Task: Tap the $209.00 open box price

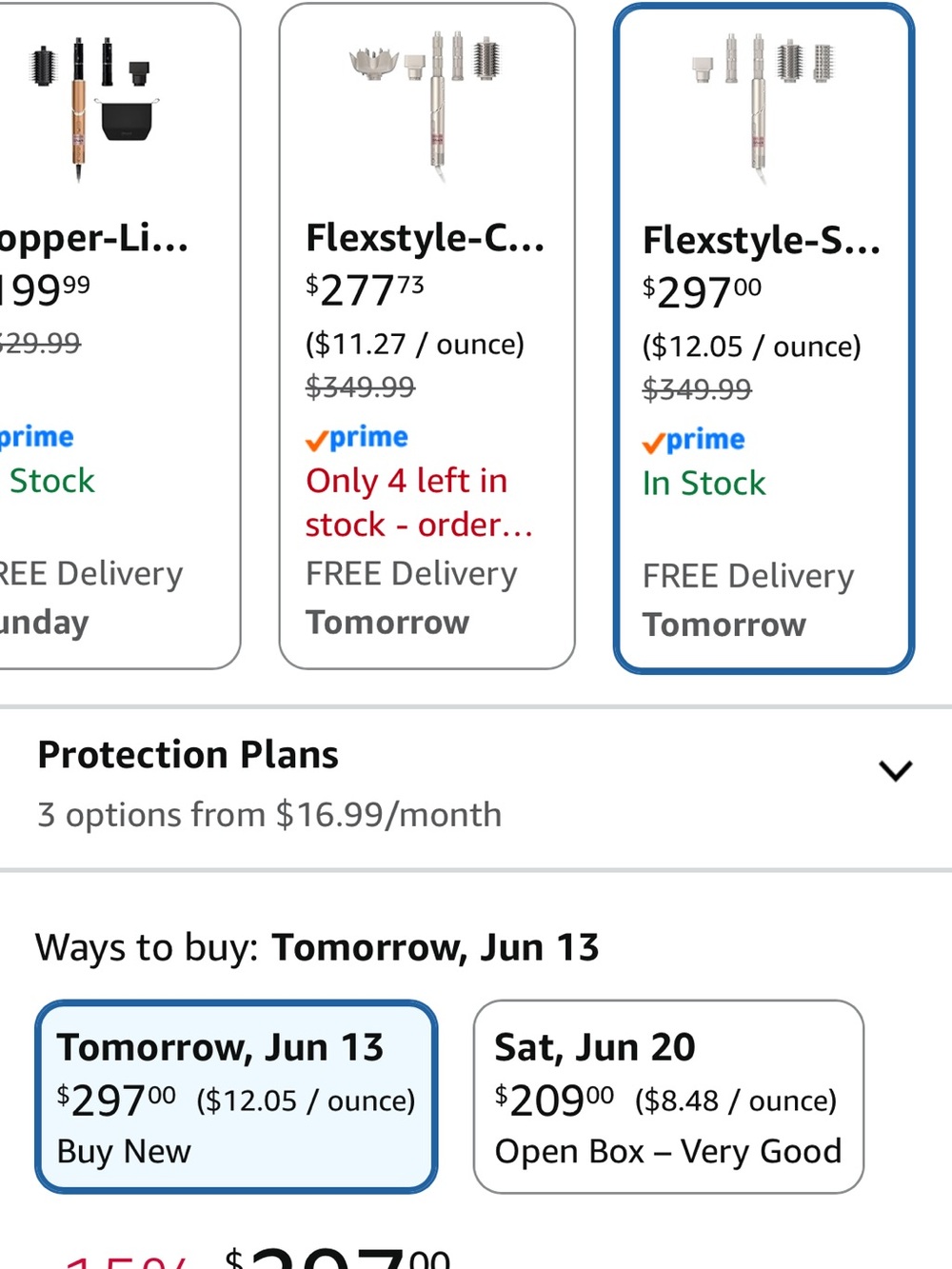Action: tap(554, 1100)
